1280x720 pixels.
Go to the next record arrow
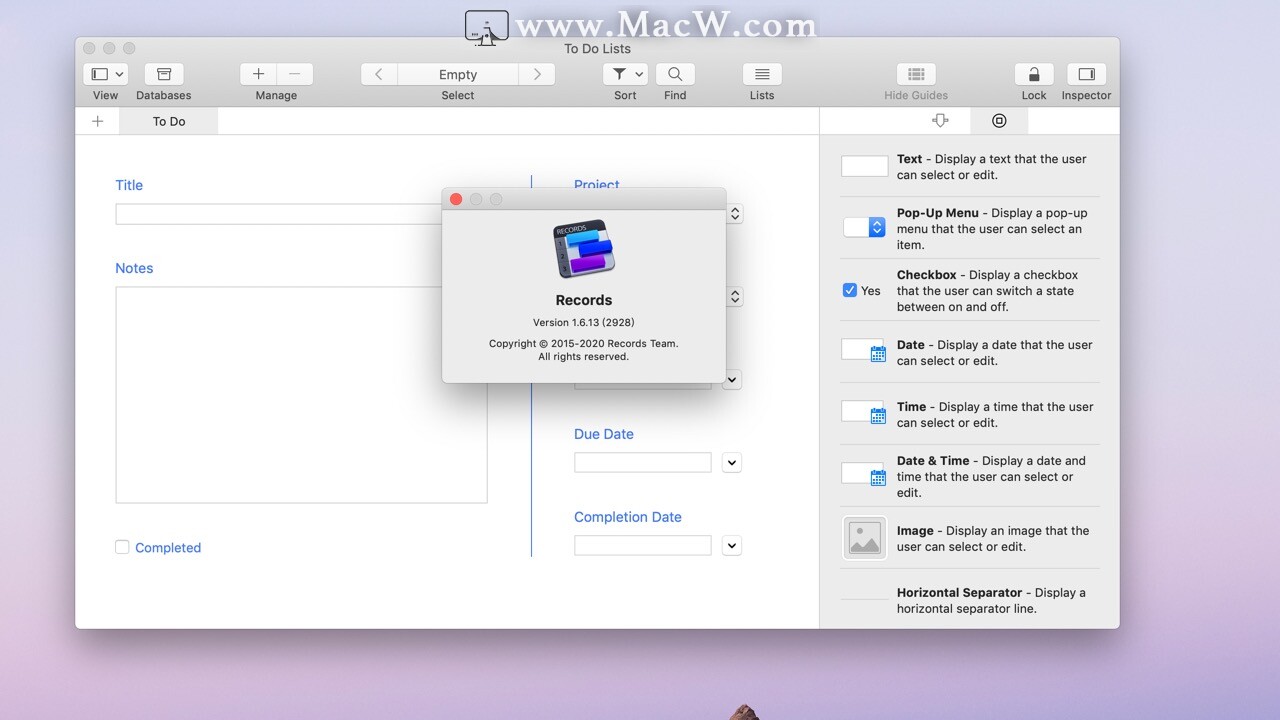tap(537, 74)
